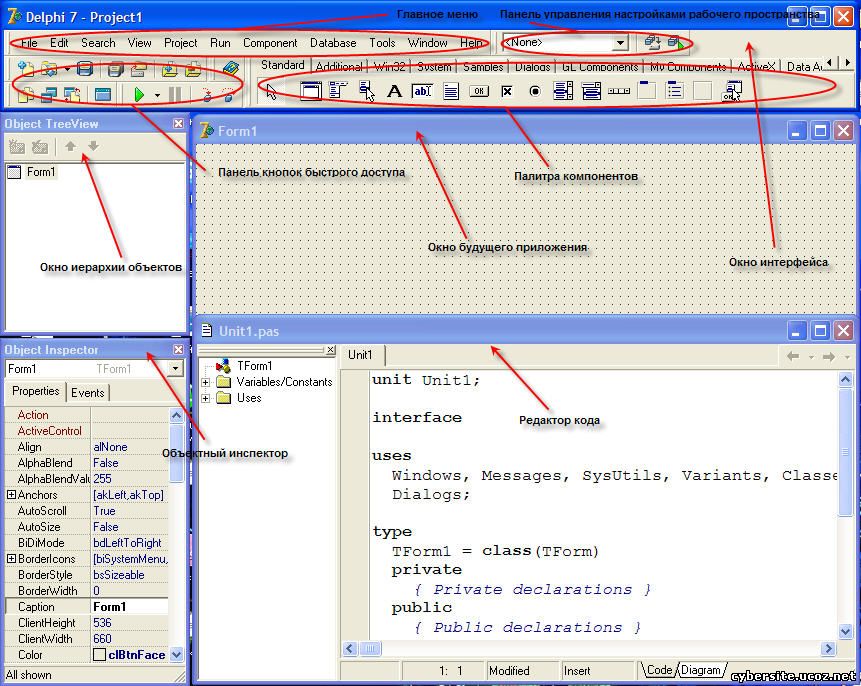This screenshot has height=686, width=861.
Task: Click the New Form toolbar icon
Action: tap(103, 94)
